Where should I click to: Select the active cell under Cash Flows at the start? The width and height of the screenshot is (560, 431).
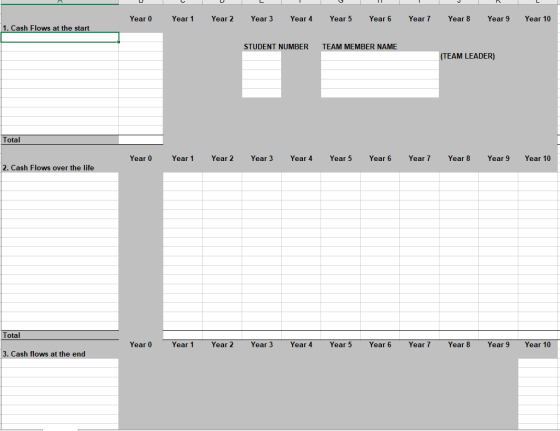pyautogui.click(x=60, y=37)
